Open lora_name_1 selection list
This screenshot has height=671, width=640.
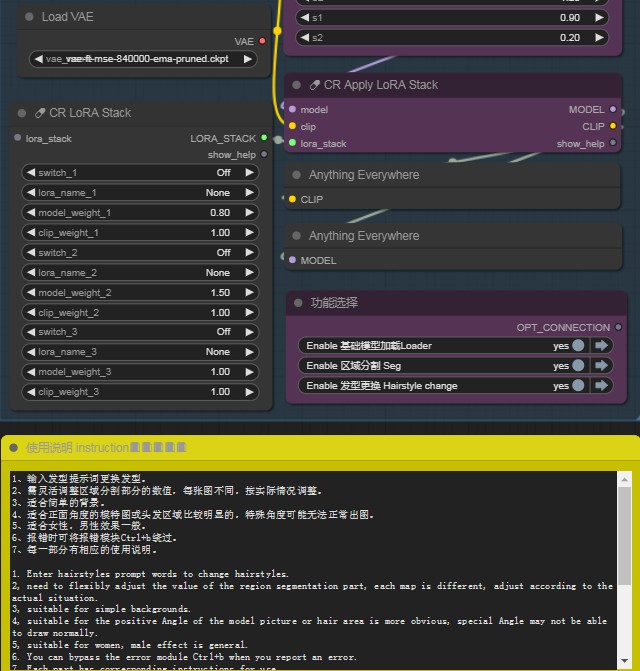point(140,193)
